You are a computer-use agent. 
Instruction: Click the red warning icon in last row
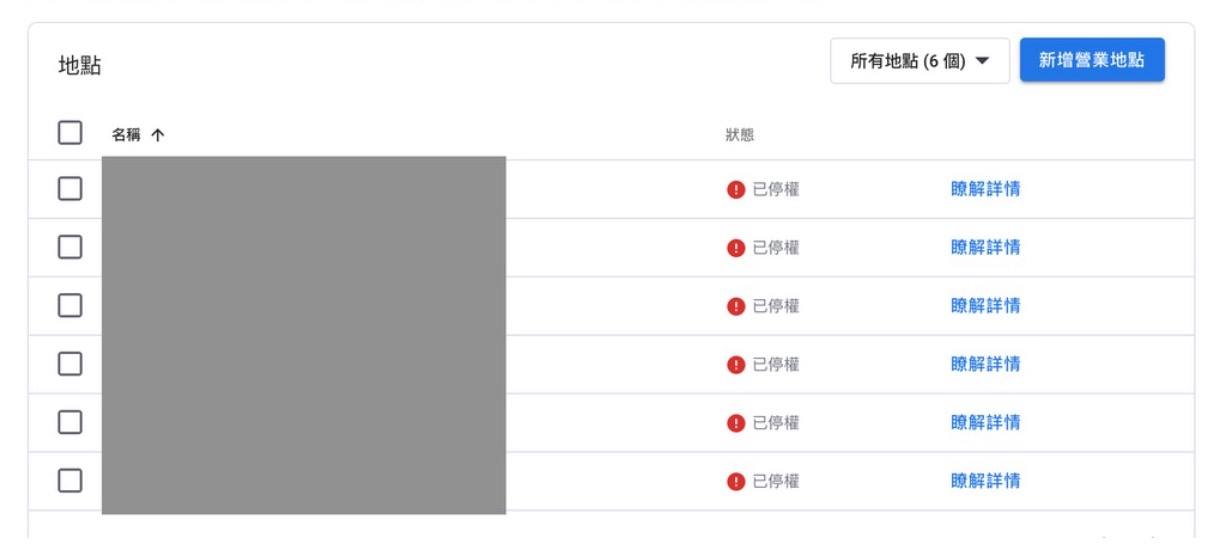(736, 481)
